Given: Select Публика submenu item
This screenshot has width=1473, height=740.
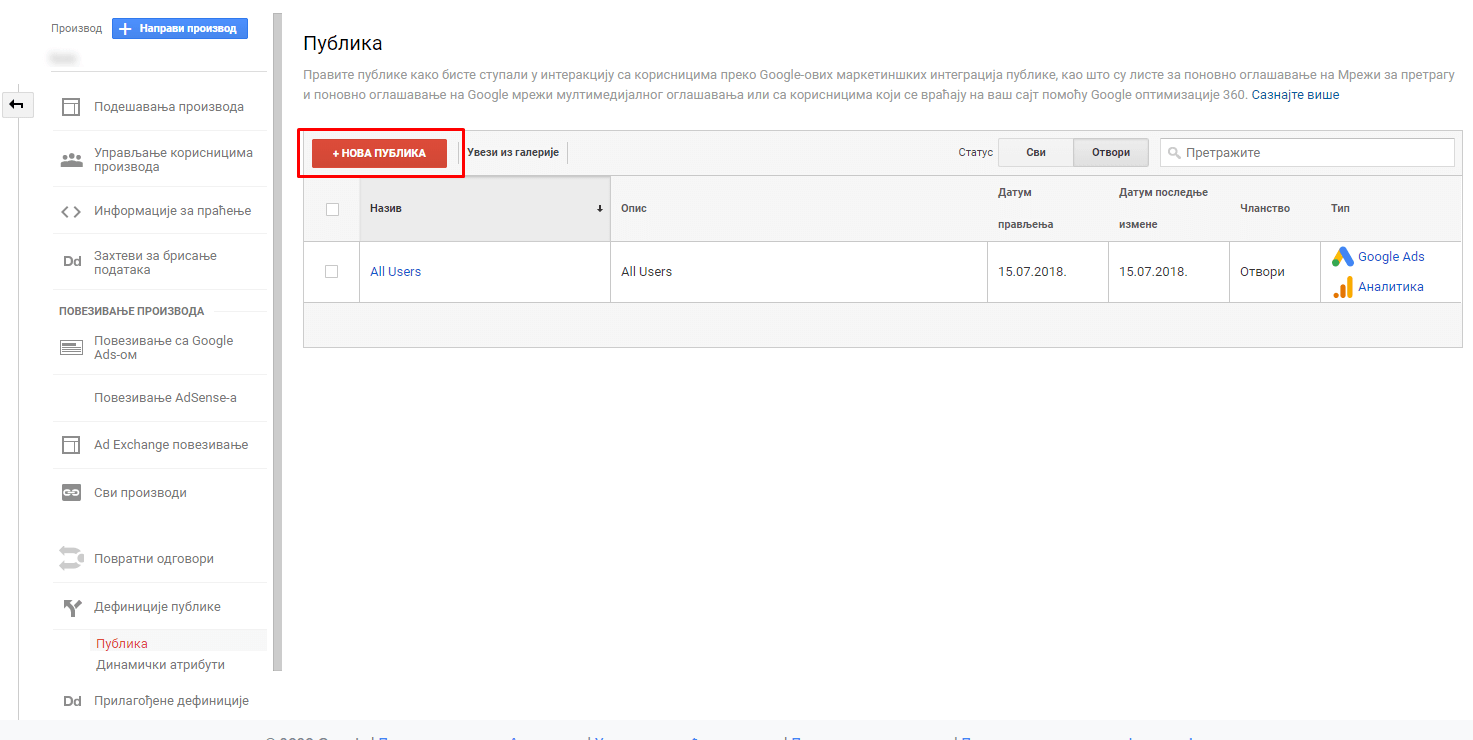Looking at the screenshot, I should click(122, 644).
